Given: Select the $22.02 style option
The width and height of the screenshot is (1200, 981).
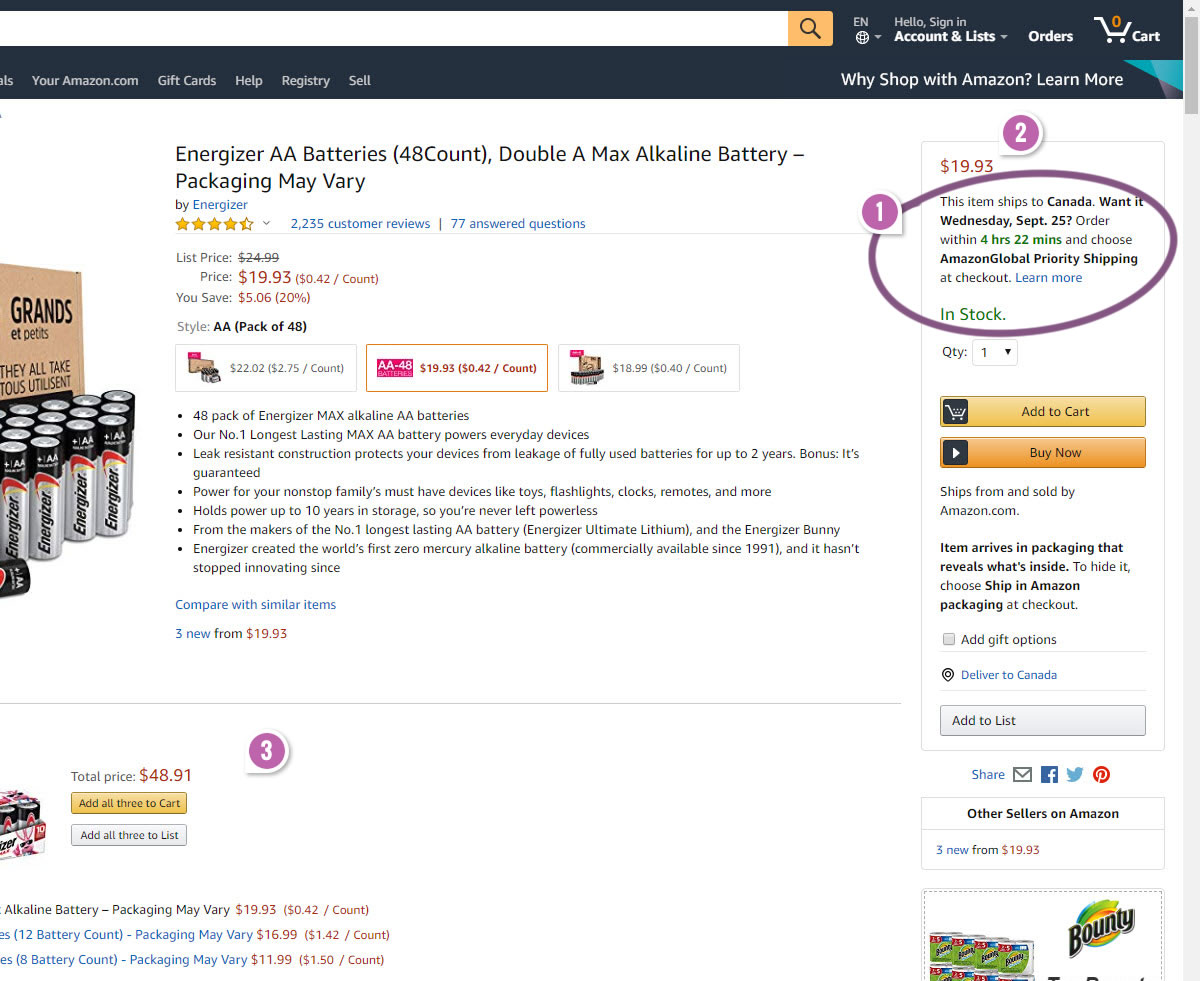Looking at the screenshot, I should coord(266,368).
